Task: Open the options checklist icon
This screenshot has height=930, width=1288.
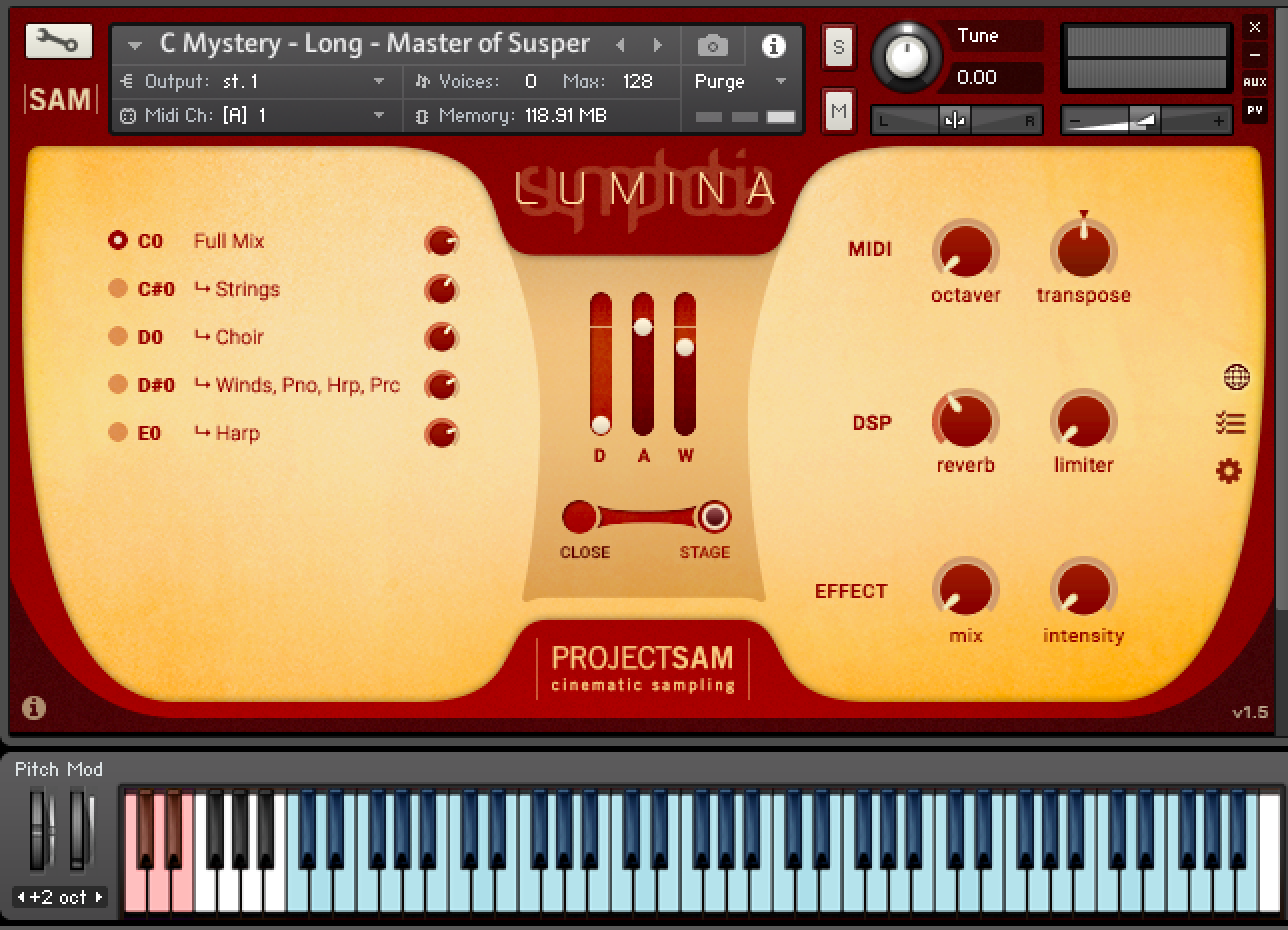Action: tap(1230, 424)
